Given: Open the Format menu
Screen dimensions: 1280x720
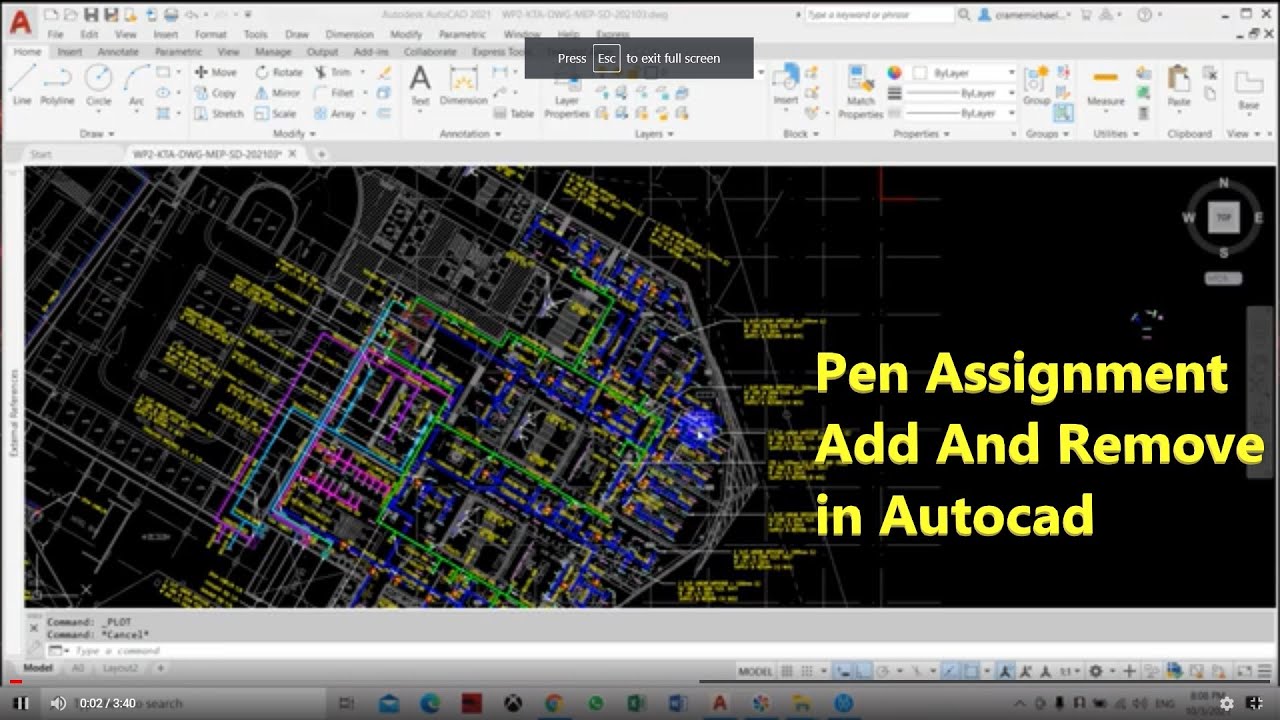Looking at the screenshot, I should pyautogui.click(x=210, y=34).
